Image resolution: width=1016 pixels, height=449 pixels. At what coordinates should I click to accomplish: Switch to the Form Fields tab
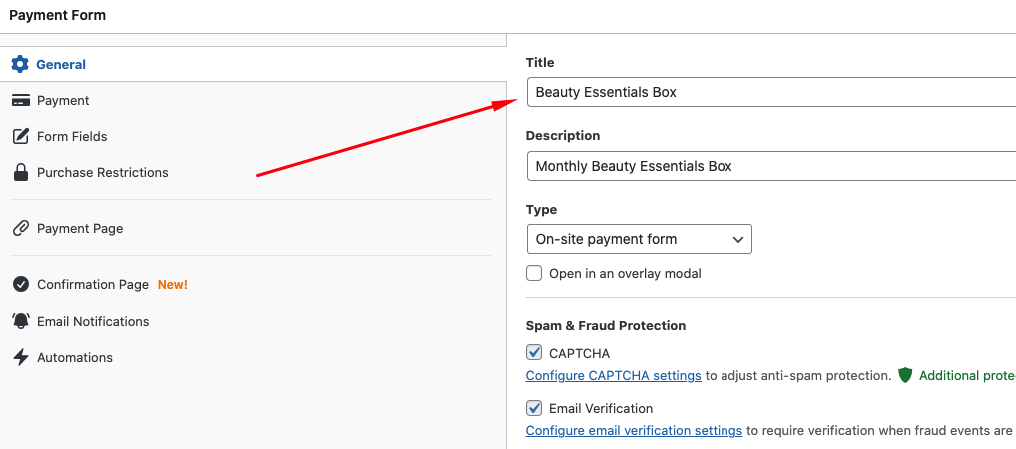pos(72,136)
